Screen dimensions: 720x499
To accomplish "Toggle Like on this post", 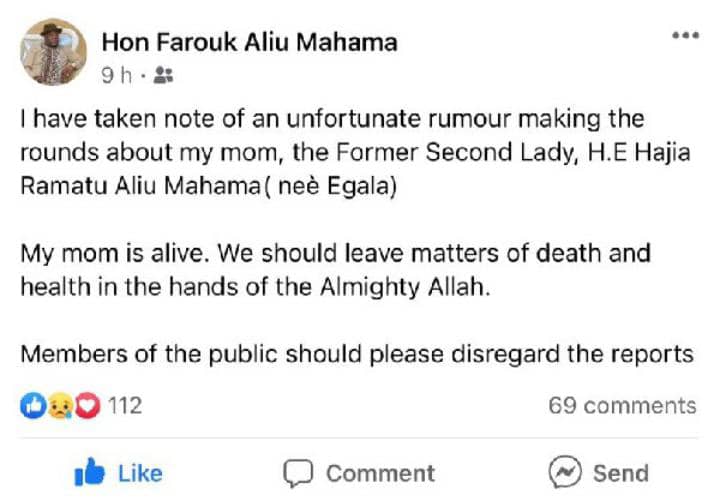I will pos(118,472).
